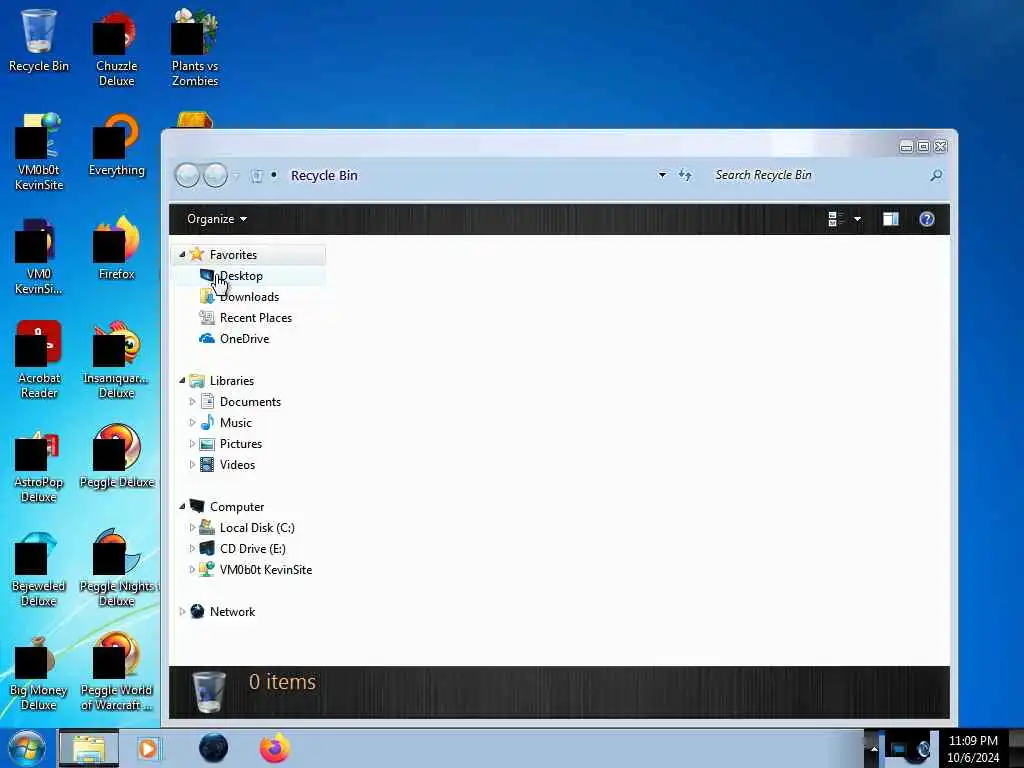Click the Explorer Forward navigation button

[216, 175]
